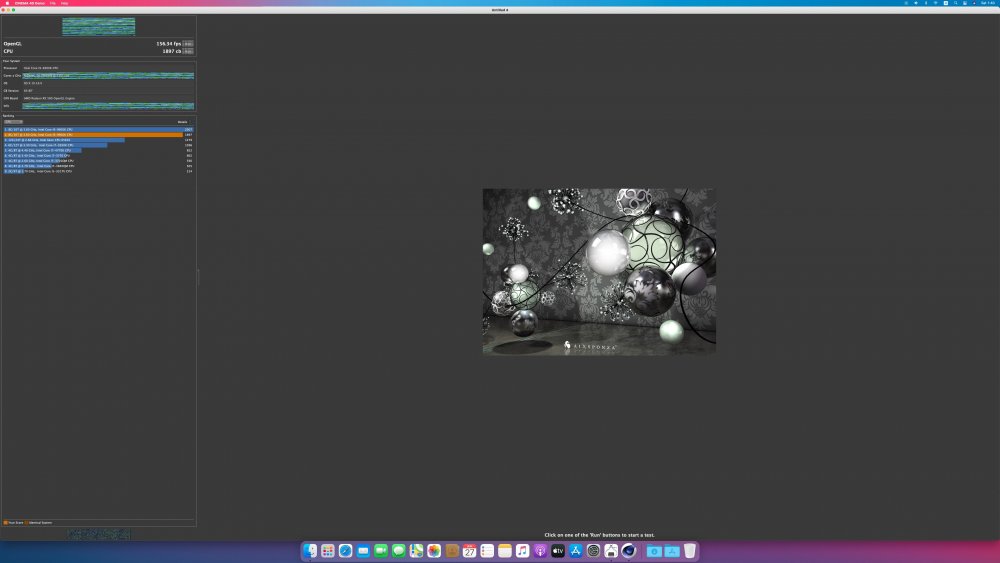Viewport: 1000px width, 563px height.
Task: Open the Help menu
Action: coord(64,3)
